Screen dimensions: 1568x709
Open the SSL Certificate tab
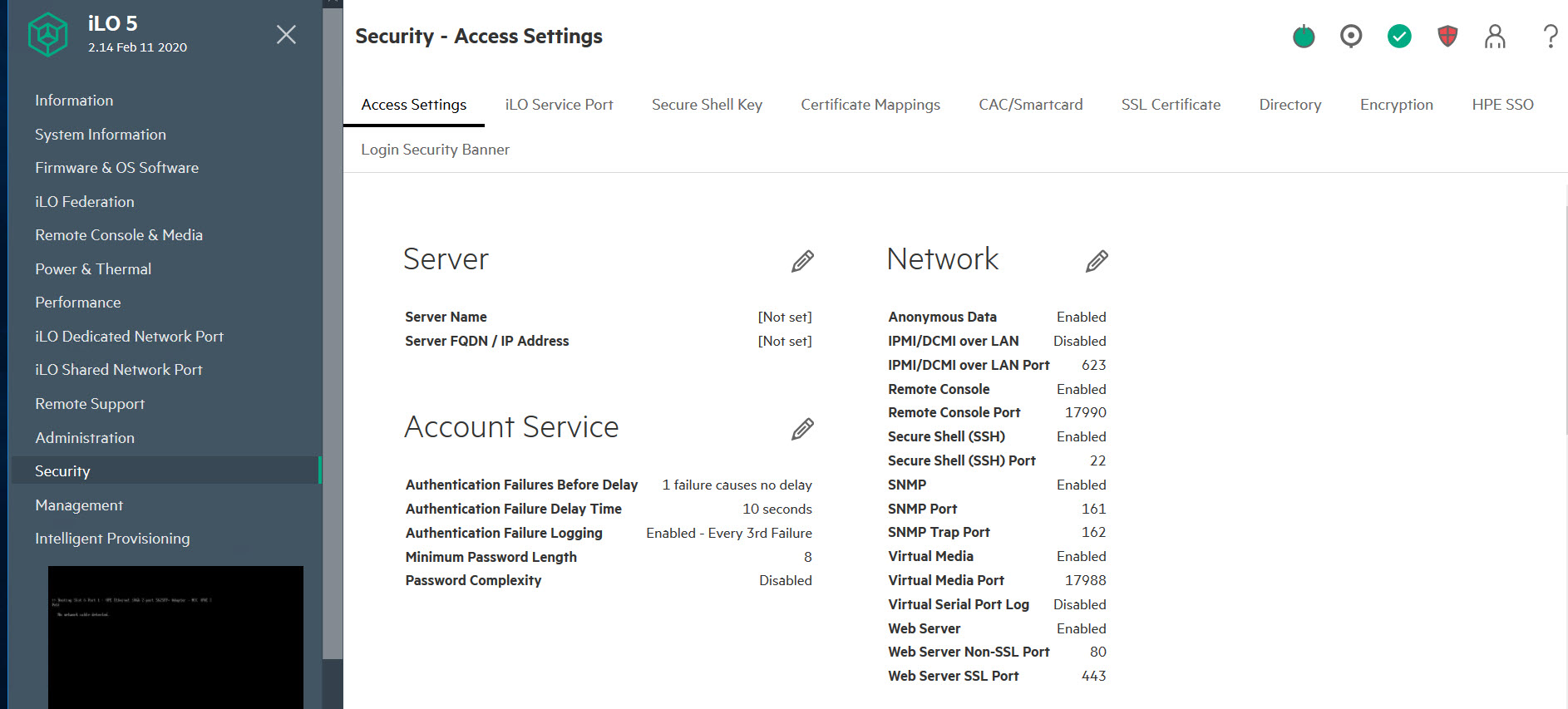point(1171,105)
